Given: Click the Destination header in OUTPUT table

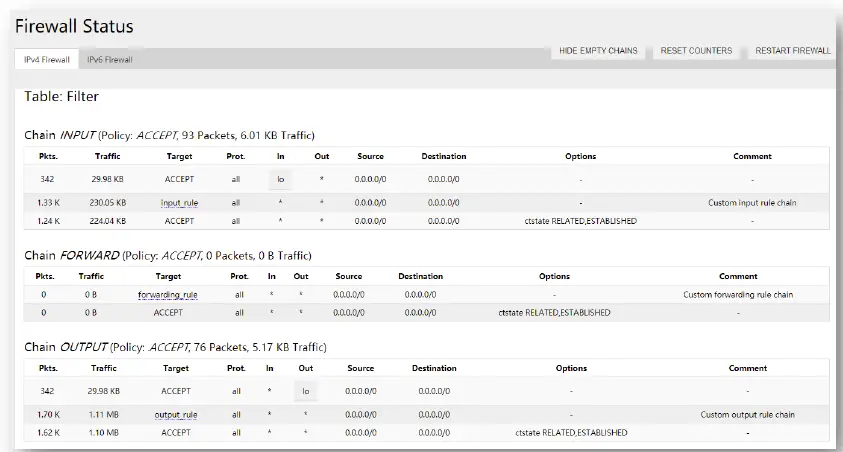Looking at the screenshot, I should [434, 368].
